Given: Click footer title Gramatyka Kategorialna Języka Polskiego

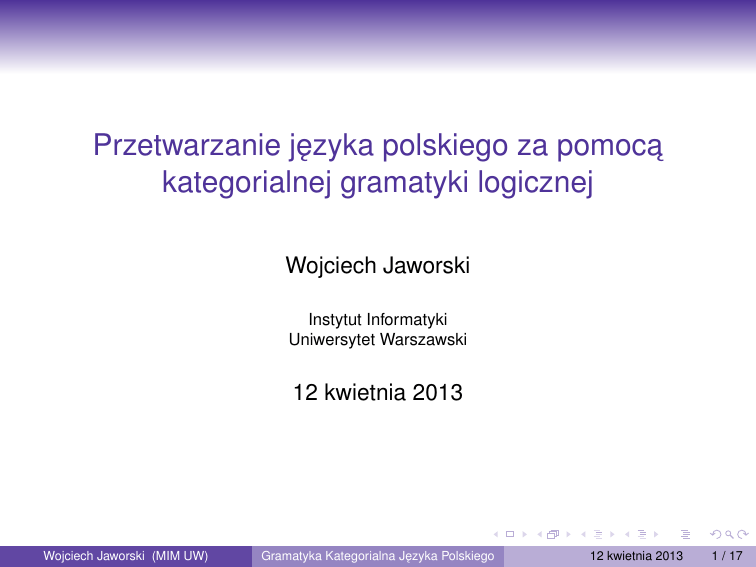Looking at the screenshot, I should coord(377,556).
